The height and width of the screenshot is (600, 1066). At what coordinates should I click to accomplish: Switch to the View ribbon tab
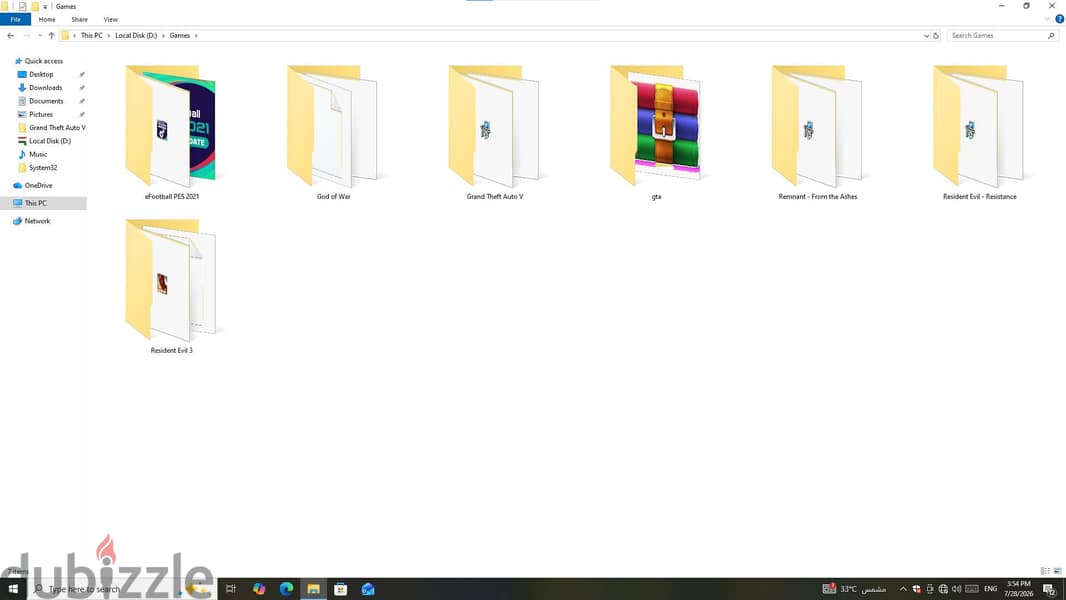pos(110,20)
